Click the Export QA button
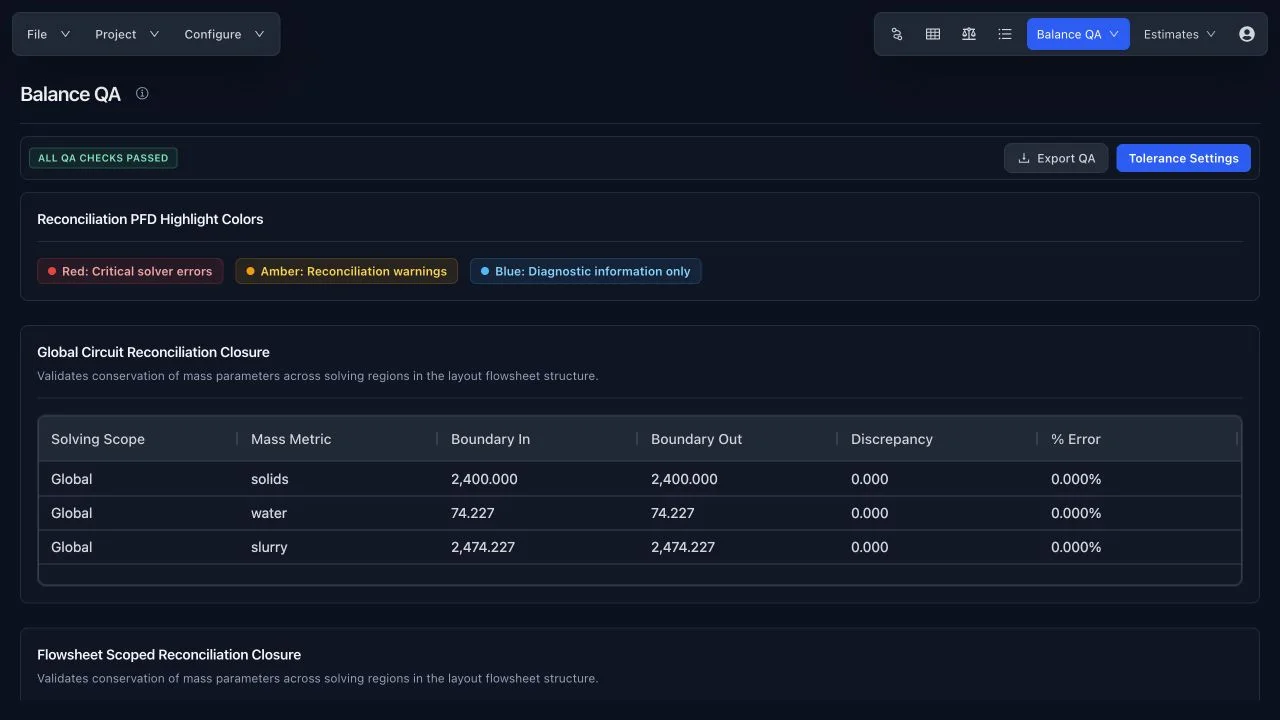Viewport: 1280px width, 720px height. coord(1056,158)
